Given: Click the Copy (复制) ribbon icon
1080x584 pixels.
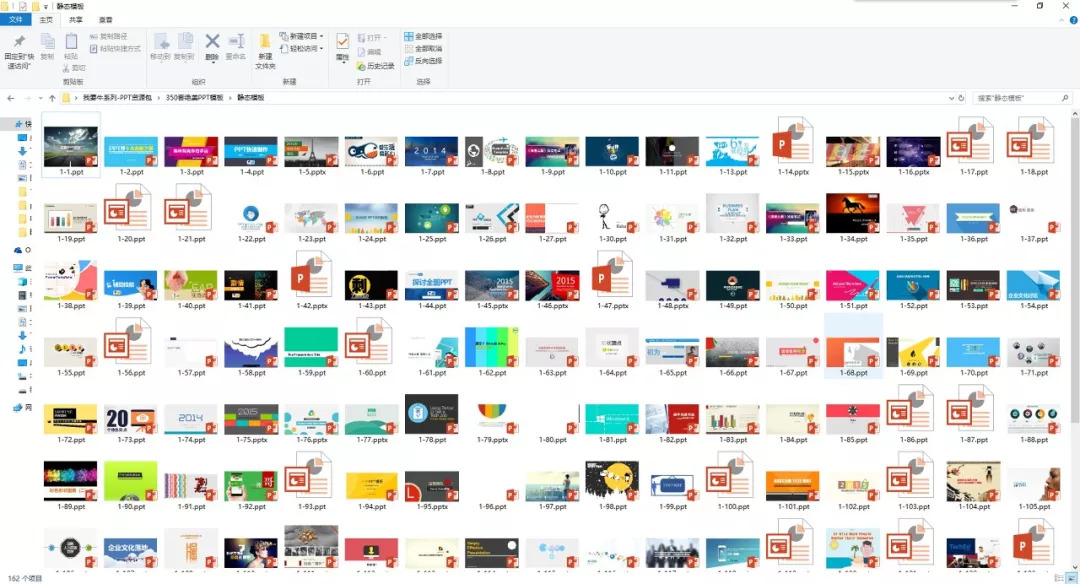Looking at the screenshot, I should 47,42.
